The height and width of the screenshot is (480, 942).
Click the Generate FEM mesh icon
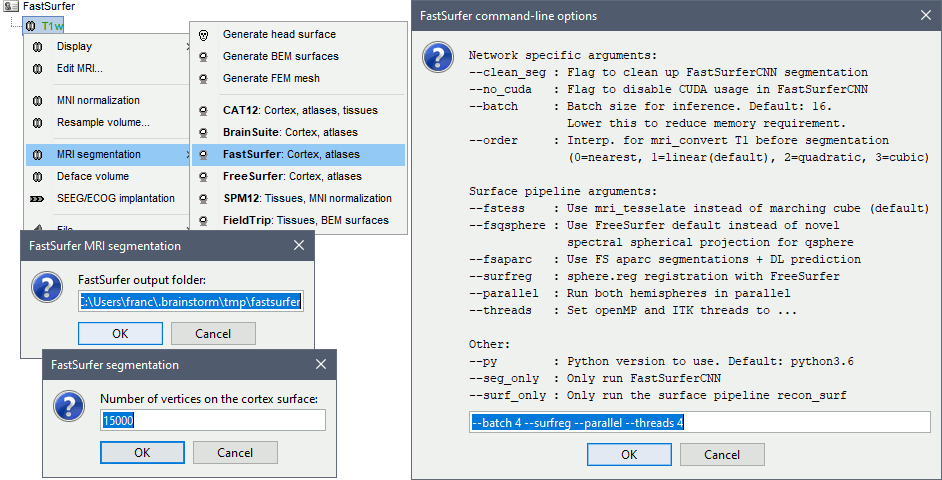click(x=203, y=78)
